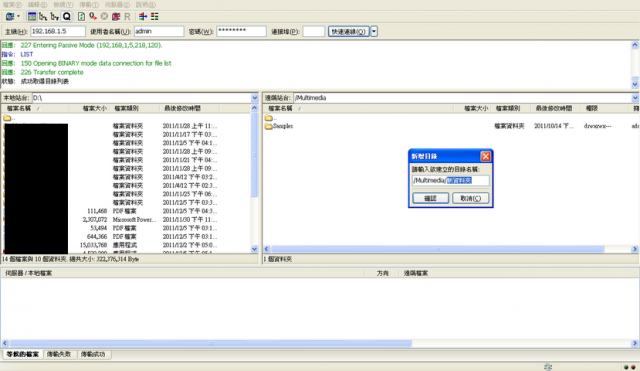Image resolution: width=640 pixels, height=371 pixels.
Task: Expand the remote site /Multimedia path dropdown
Action: (635, 98)
